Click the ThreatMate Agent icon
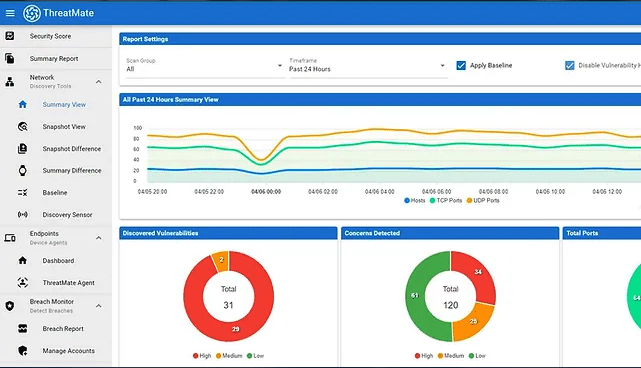641x368 pixels. pyautogui.click(x=23, y=283)
